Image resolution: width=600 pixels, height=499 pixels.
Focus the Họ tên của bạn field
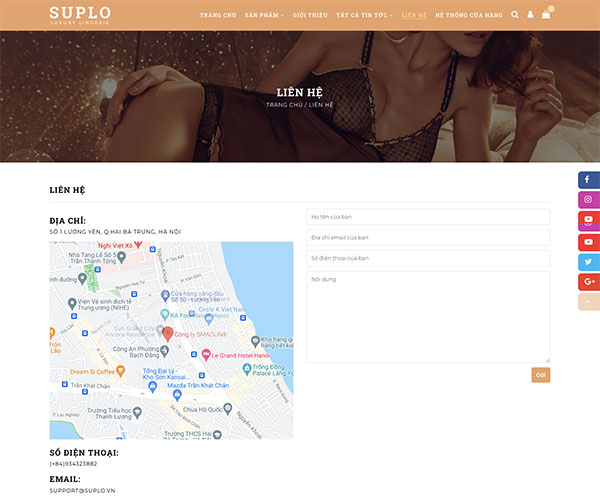[428, 217]
